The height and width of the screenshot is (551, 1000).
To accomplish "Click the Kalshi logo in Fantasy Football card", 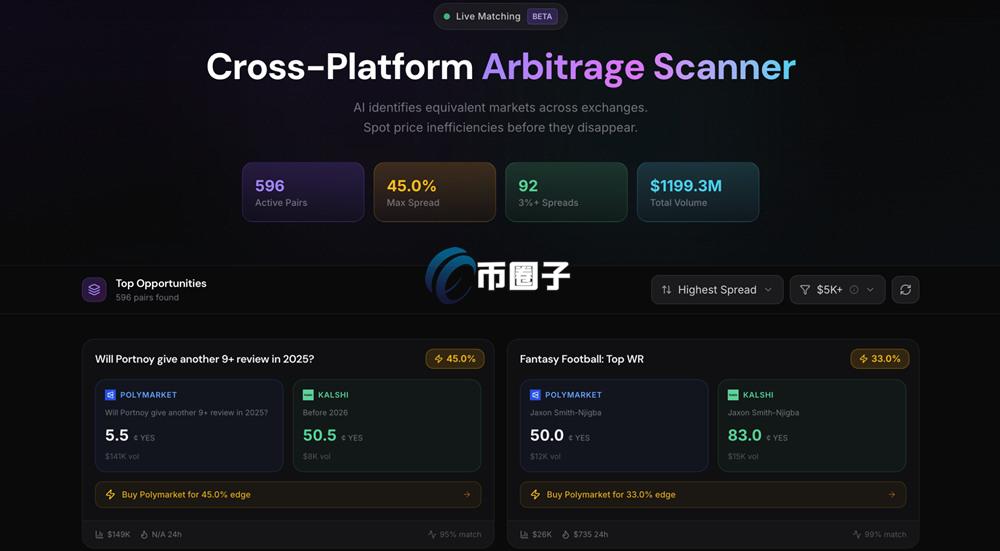I will (734, 395).
